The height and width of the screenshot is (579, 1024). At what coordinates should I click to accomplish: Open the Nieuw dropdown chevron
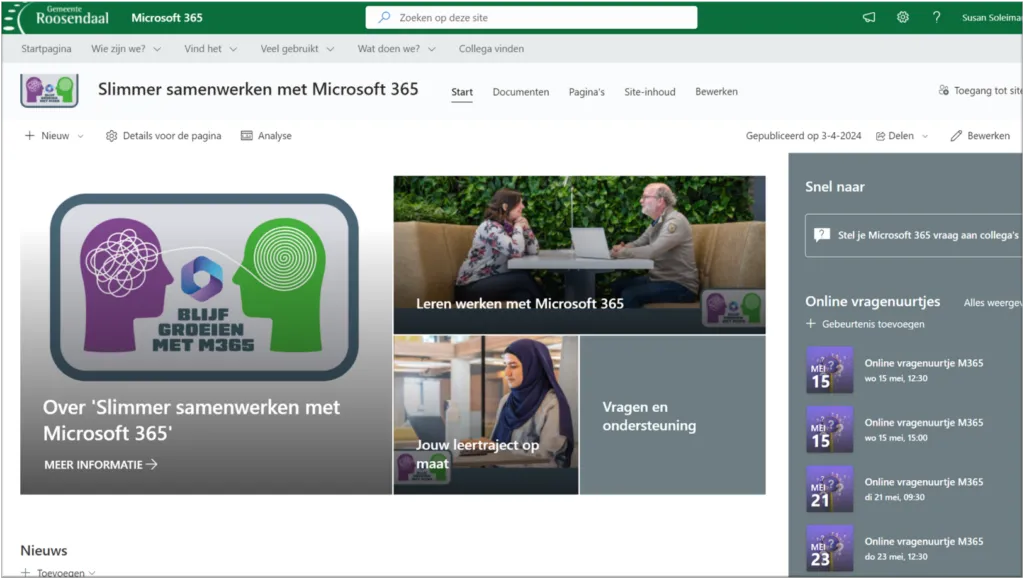tap(80, 136)
